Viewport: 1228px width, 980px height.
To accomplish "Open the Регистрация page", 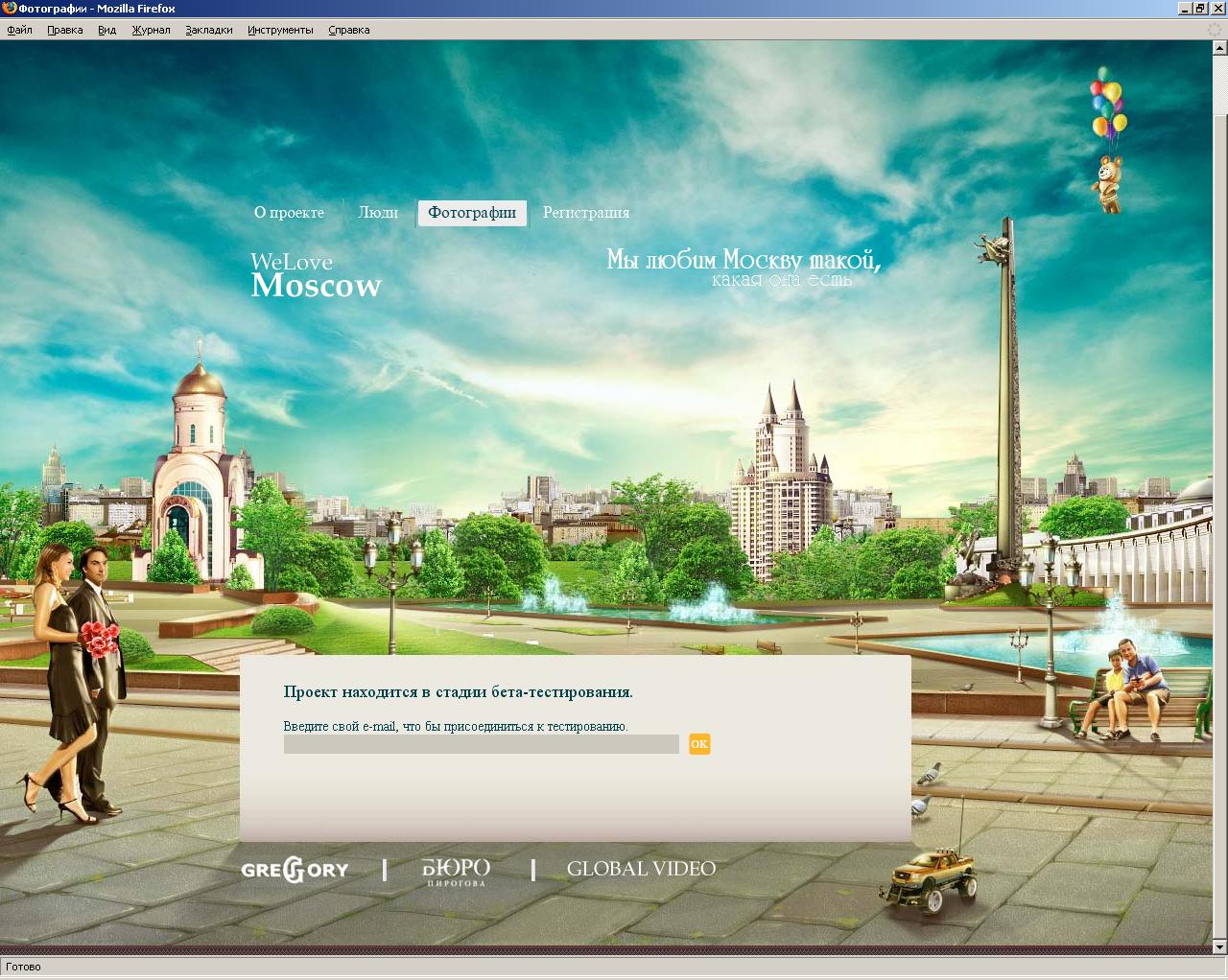I will tap(586, 213).
